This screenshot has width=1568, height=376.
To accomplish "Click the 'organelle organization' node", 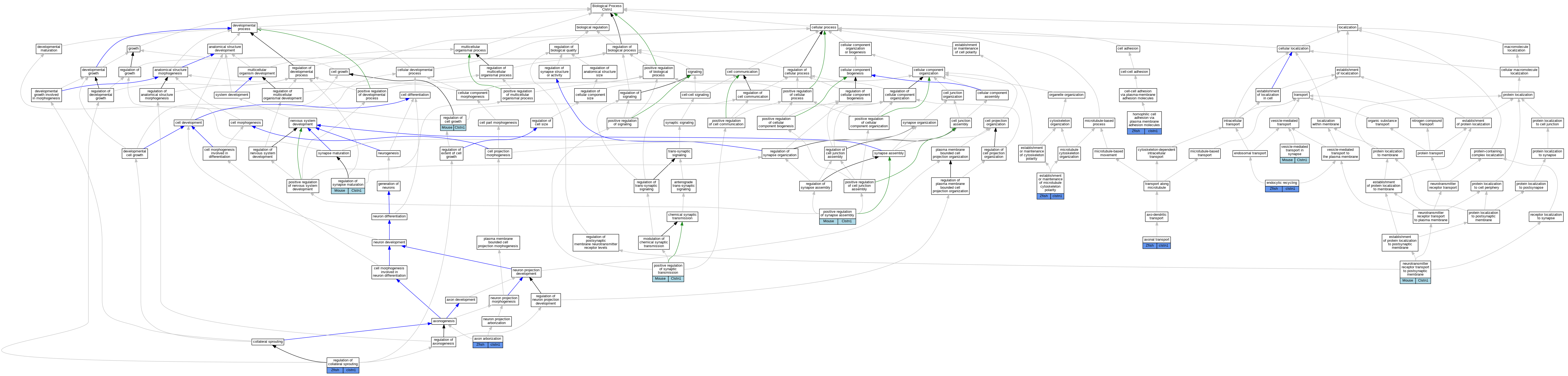I will (x=1066, y=95).
